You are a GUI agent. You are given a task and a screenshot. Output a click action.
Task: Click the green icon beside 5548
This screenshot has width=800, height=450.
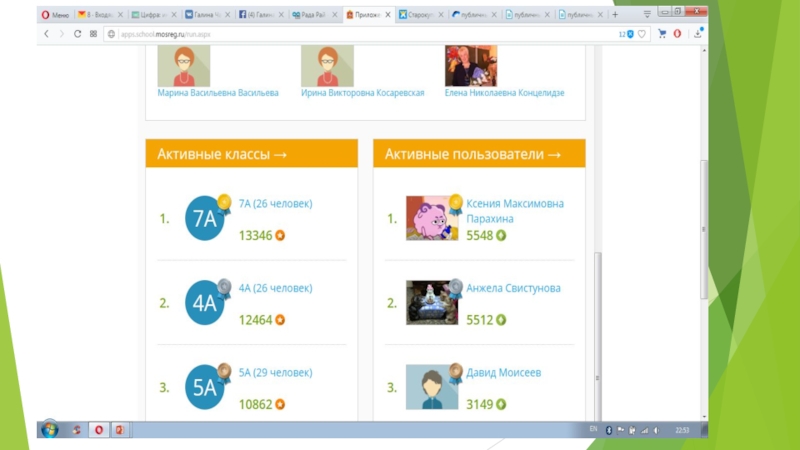(501, 236)
